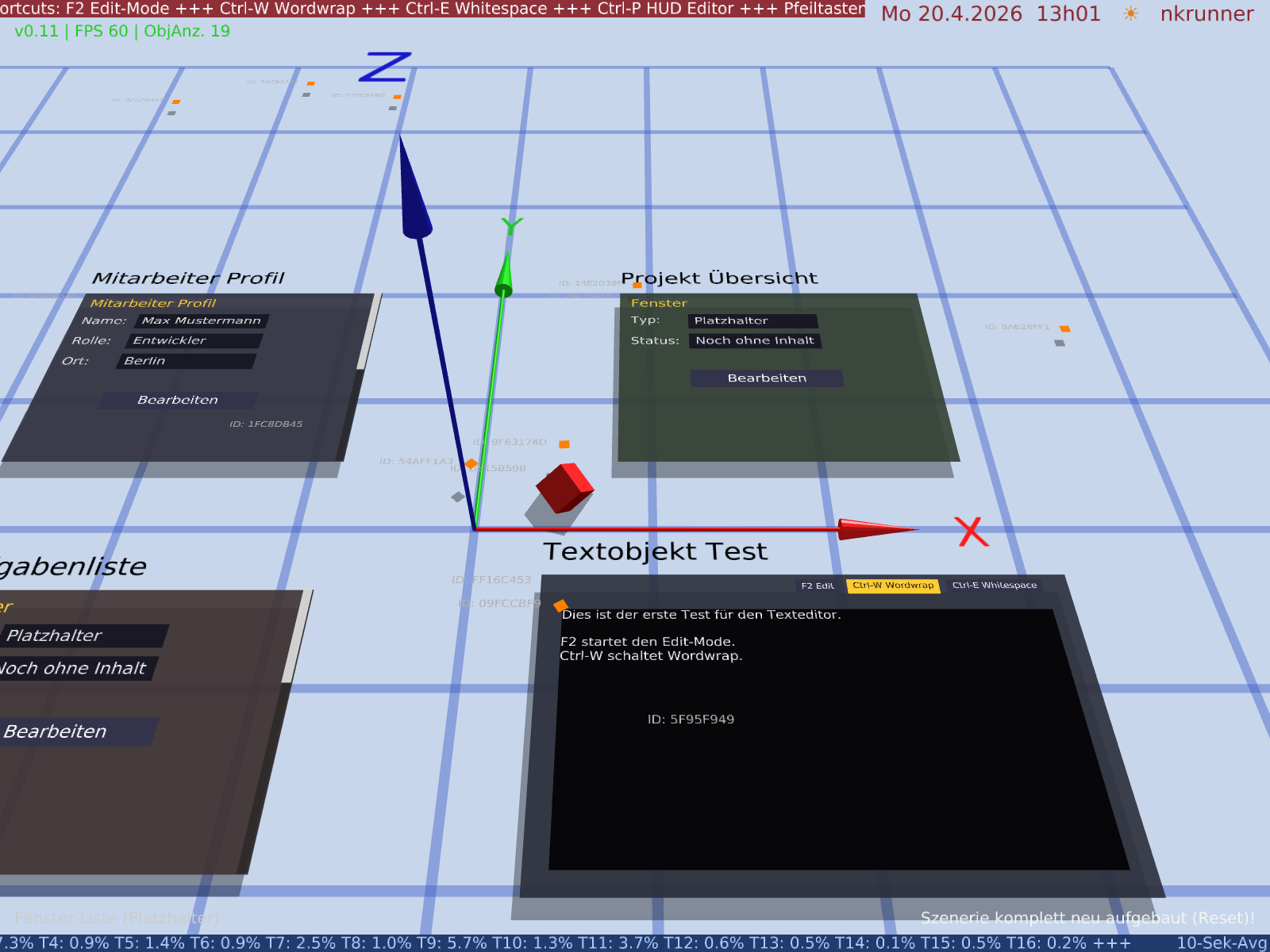1270x952 pixels.
Task: Click orange handle at Textobjekt window corner
Action: point(560,606)
